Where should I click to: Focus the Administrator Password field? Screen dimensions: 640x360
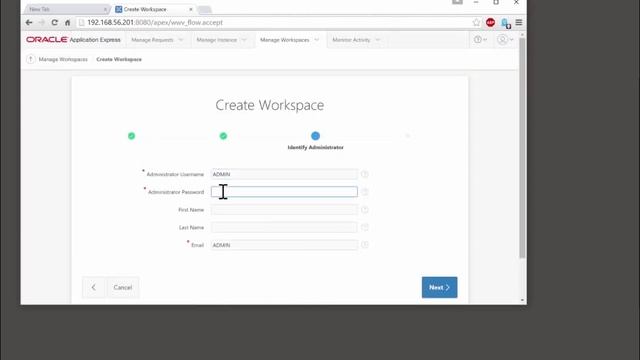(x=284, y=192)
